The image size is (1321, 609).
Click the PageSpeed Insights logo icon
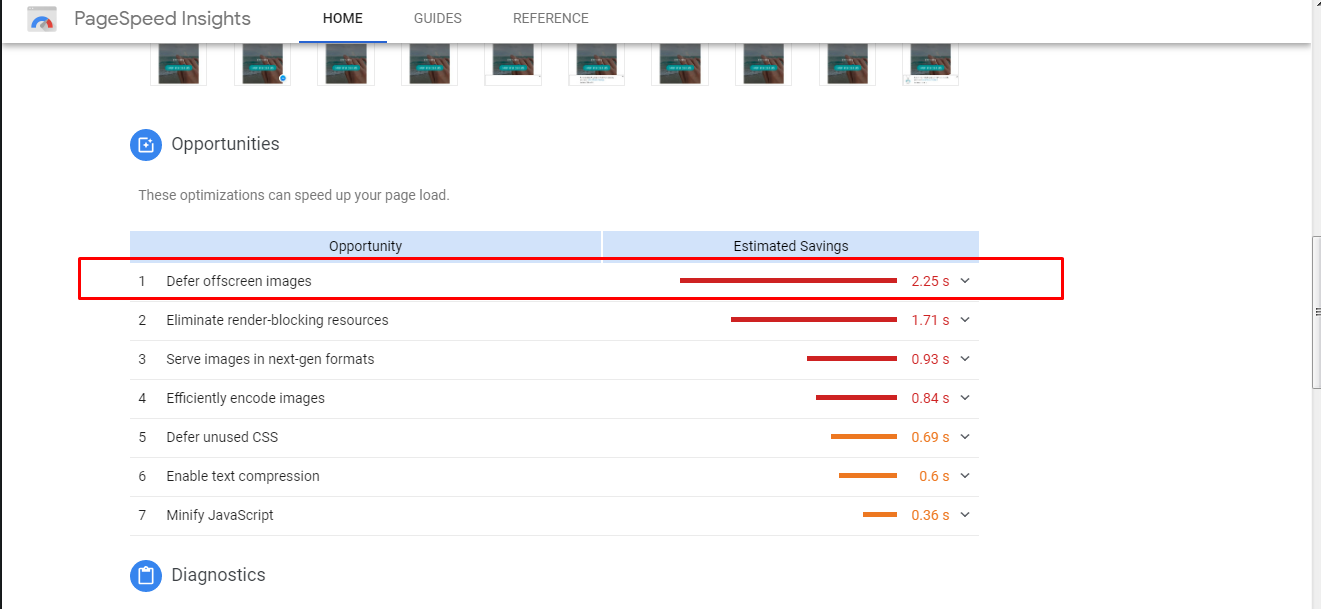point(41,18)
